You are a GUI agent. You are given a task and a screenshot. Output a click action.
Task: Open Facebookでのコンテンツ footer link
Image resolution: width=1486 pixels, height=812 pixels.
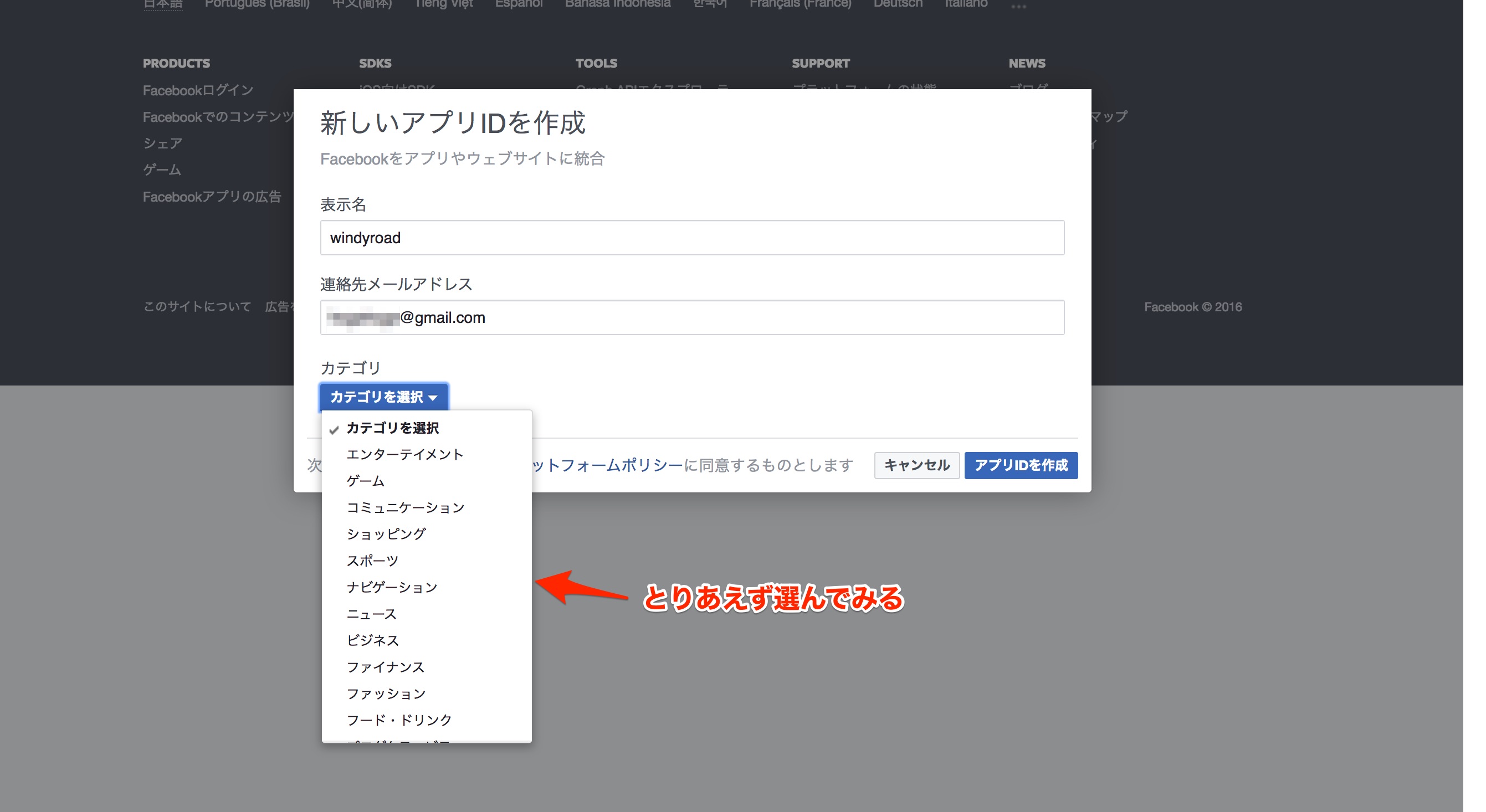(x=218, y=116)
